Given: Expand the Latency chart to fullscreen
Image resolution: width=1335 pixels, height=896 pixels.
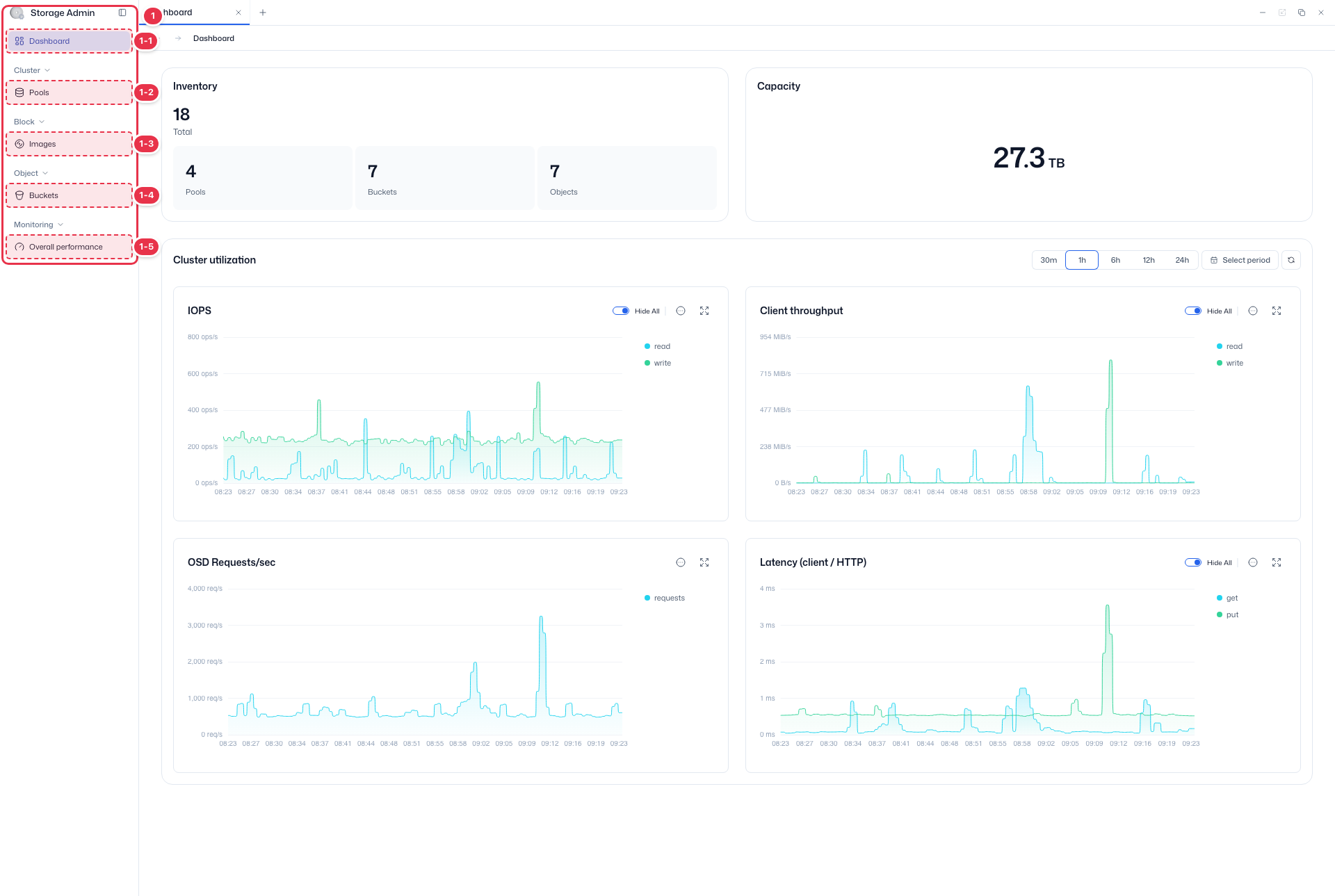Looking at the screenshot, I should coord(1277,562).
